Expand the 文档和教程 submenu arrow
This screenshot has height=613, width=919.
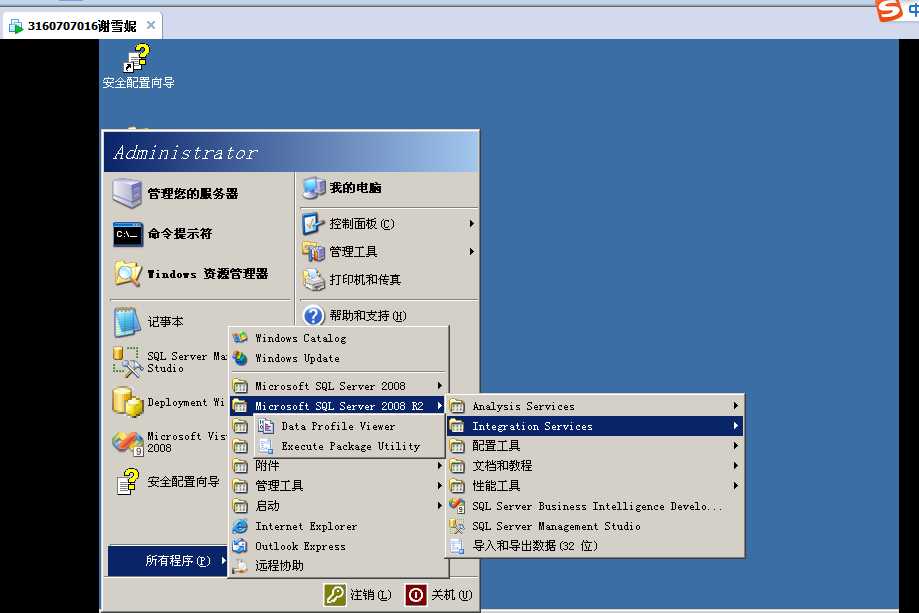(x=736, y=465)
